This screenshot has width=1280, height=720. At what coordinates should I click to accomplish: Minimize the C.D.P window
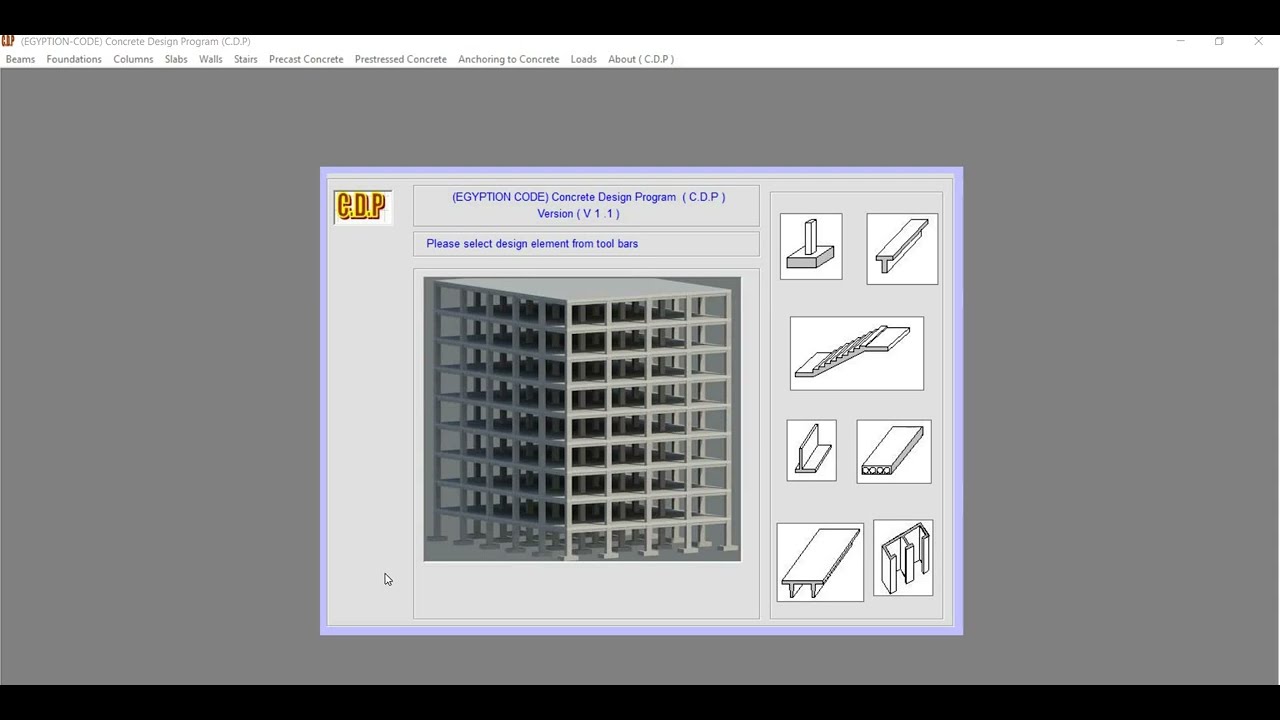tap(1180, 41)
